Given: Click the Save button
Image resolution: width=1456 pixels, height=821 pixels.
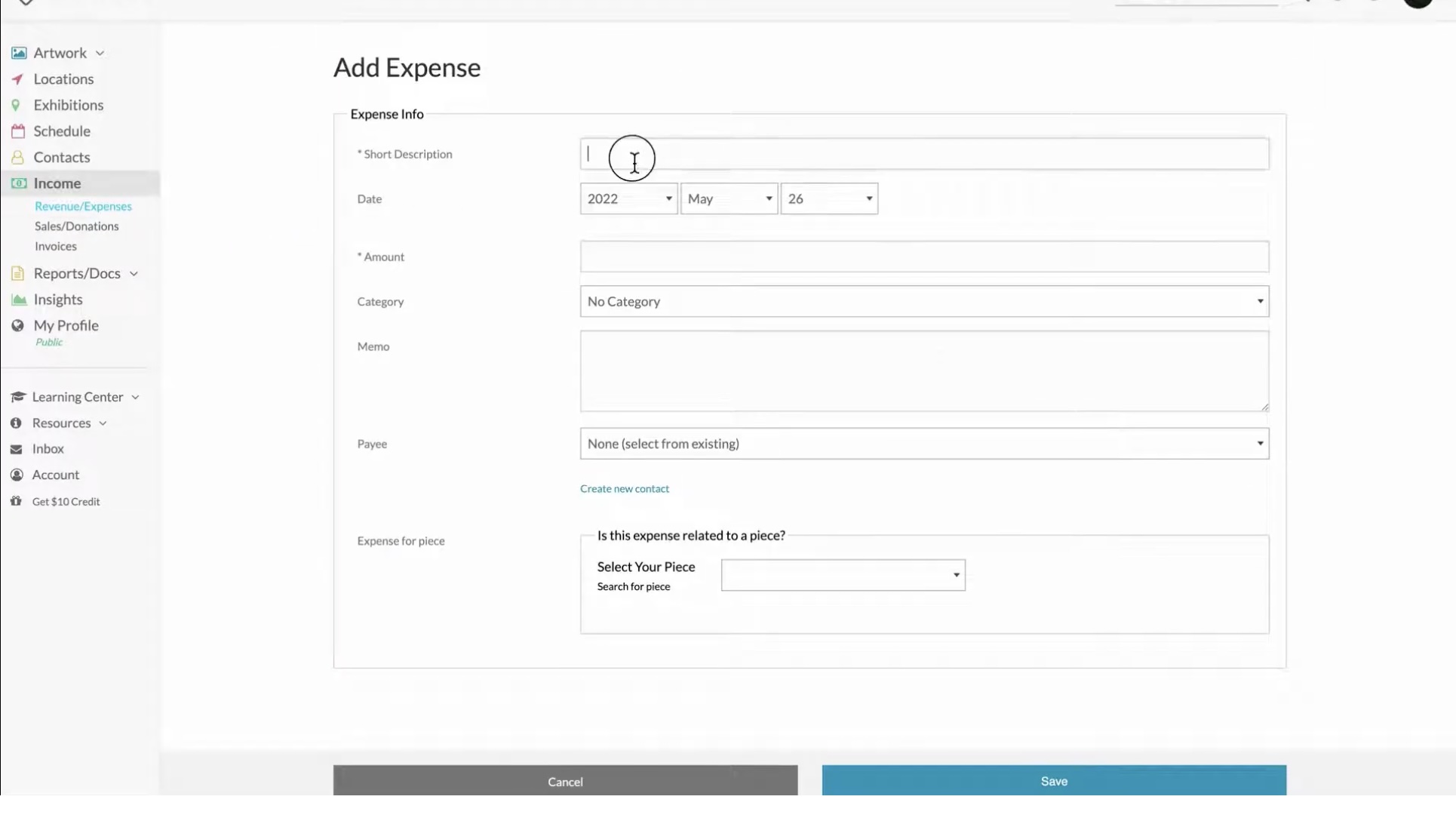Looking at the screenshot, I should click(1054, 781).
